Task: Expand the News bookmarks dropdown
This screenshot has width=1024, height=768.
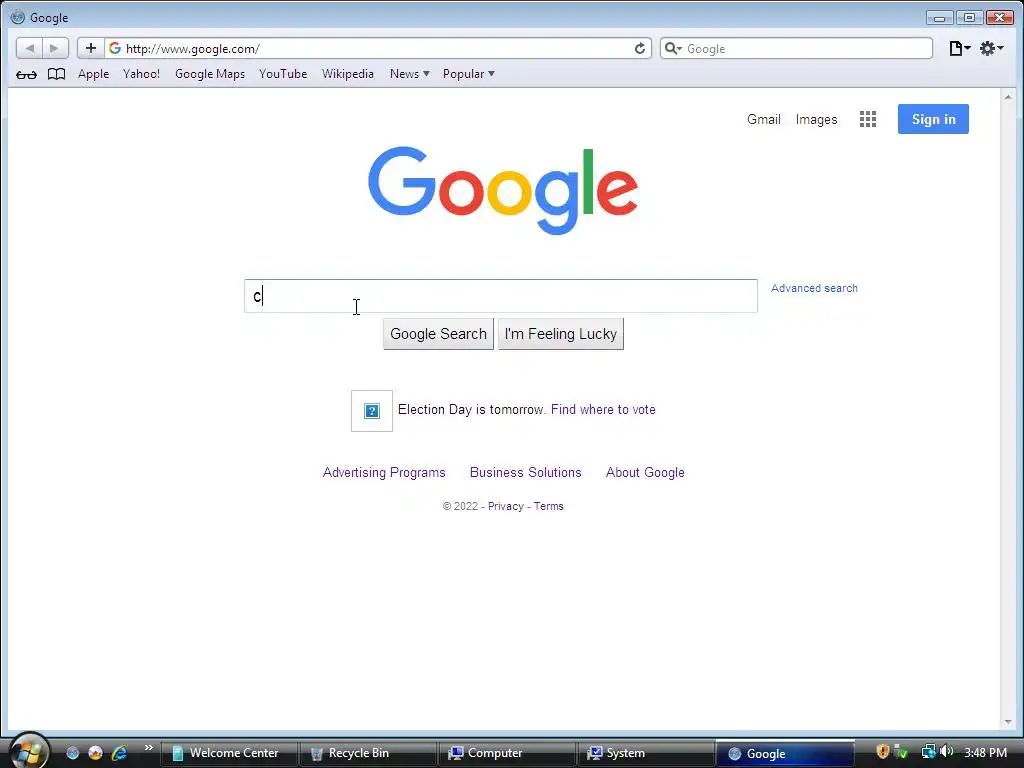Action: 409,74
